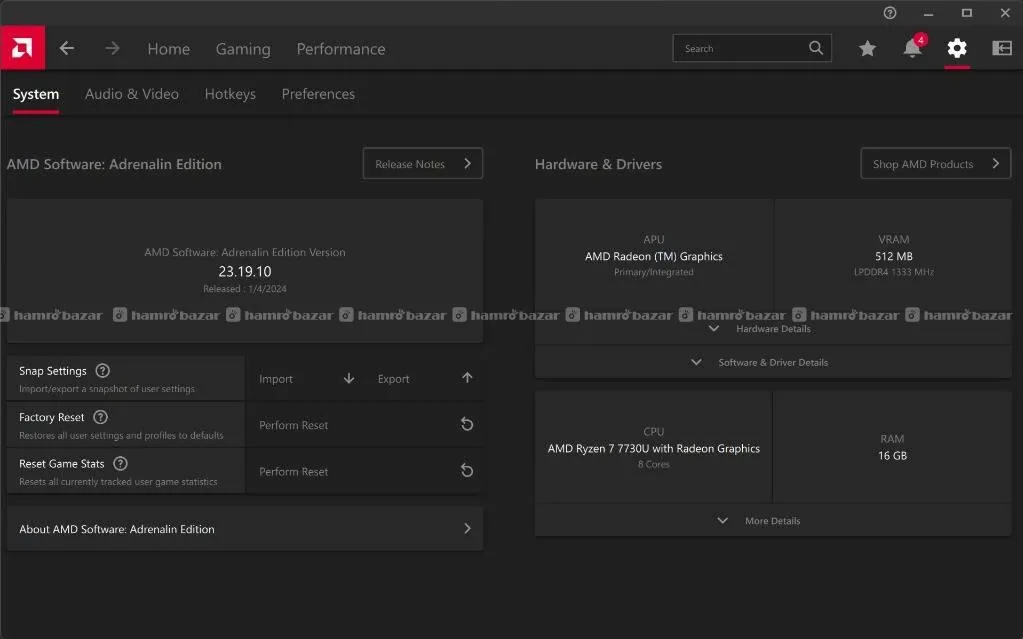Click AMD Radeon (TM) Graphics text
The height and width of the screenshot is (639, 1023).
pyautogui.click(x=654, y=257)
